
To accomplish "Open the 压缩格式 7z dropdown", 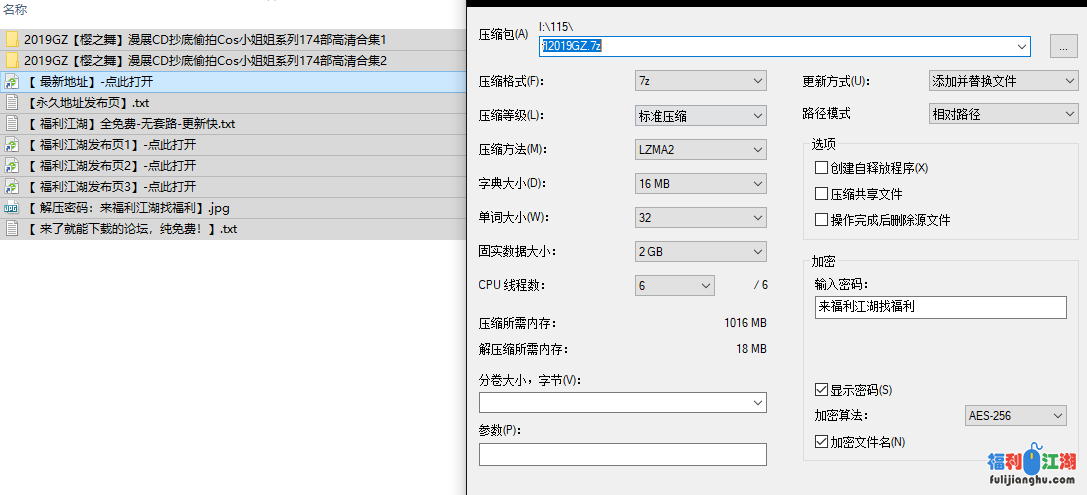I will pyautogui.click(x=701, y=81).
